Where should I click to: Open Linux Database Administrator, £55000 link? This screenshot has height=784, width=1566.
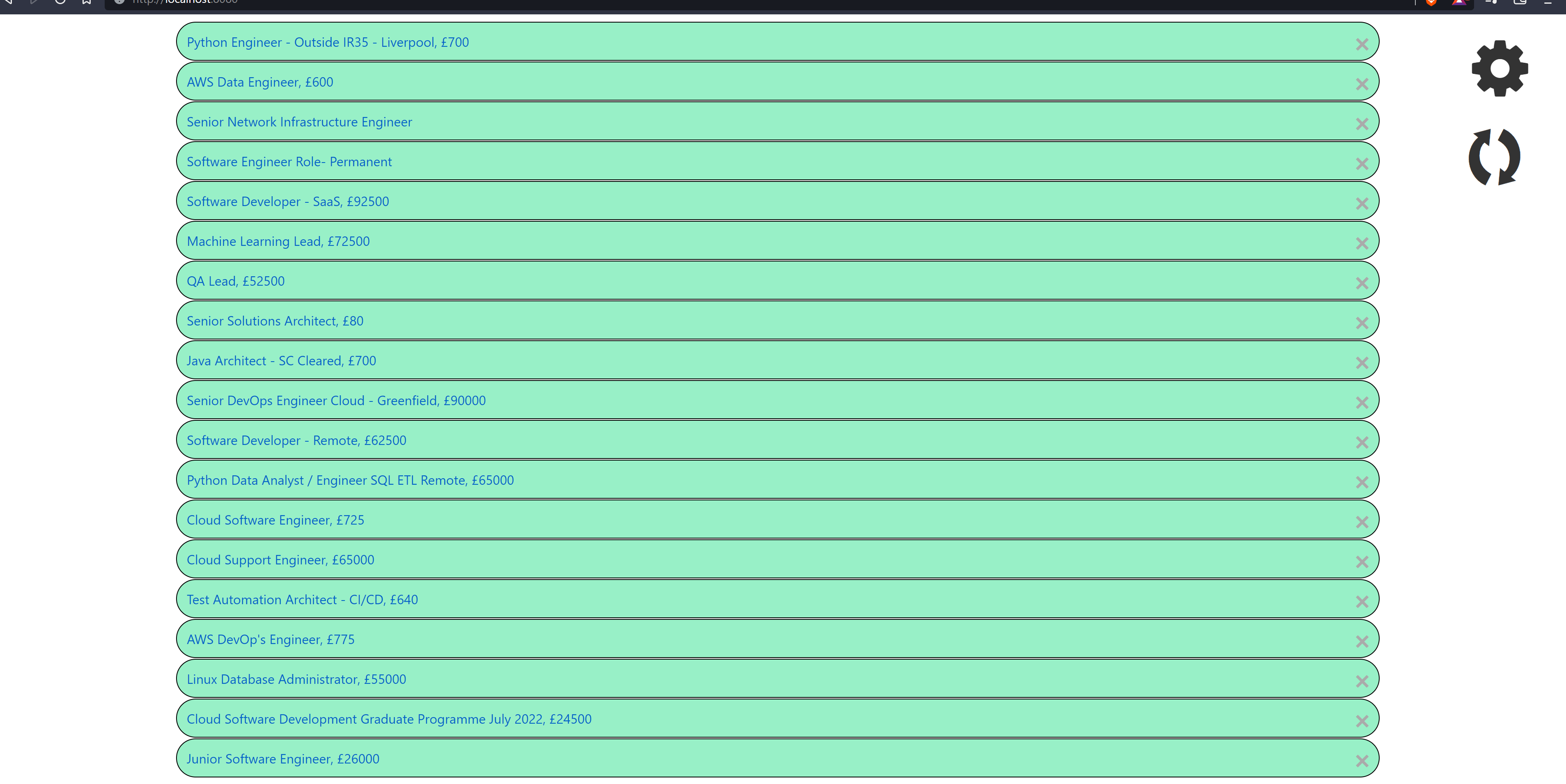click(296, 679)
